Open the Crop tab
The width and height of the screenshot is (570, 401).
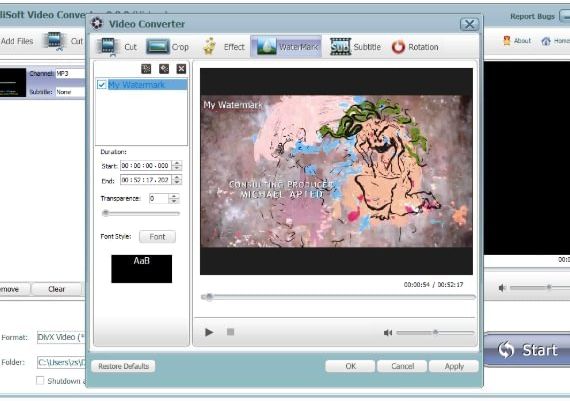(168, 47)
